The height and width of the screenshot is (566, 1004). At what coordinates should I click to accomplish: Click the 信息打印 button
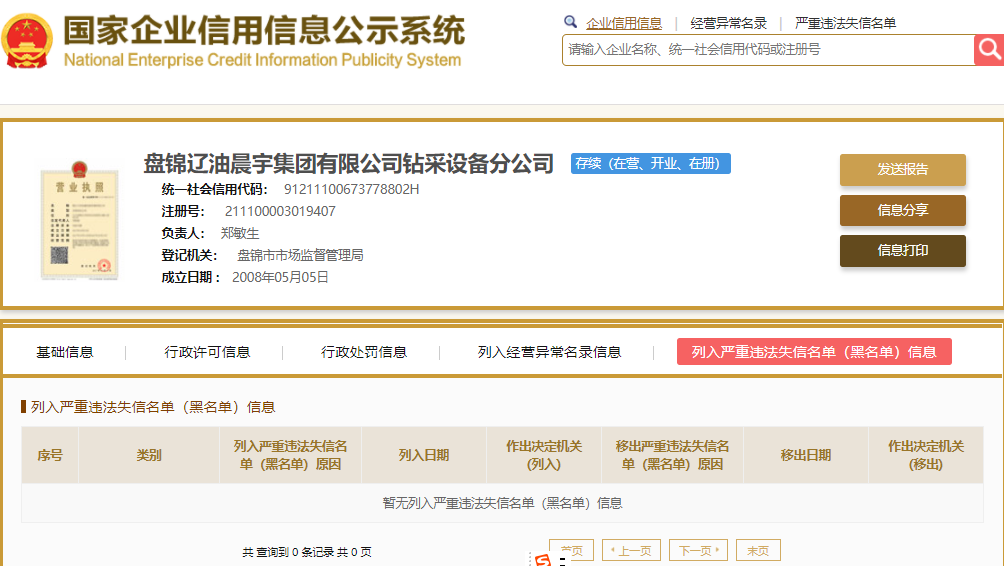click(902, 250)
